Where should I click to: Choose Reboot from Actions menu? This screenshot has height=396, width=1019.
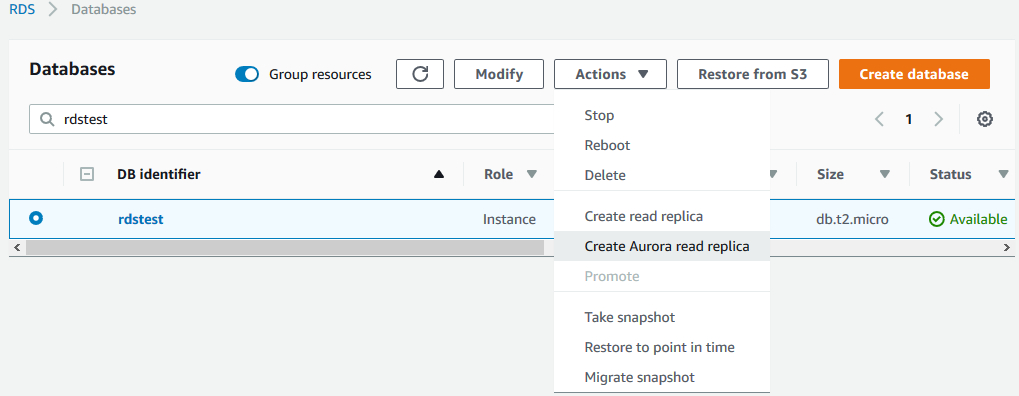662,145
